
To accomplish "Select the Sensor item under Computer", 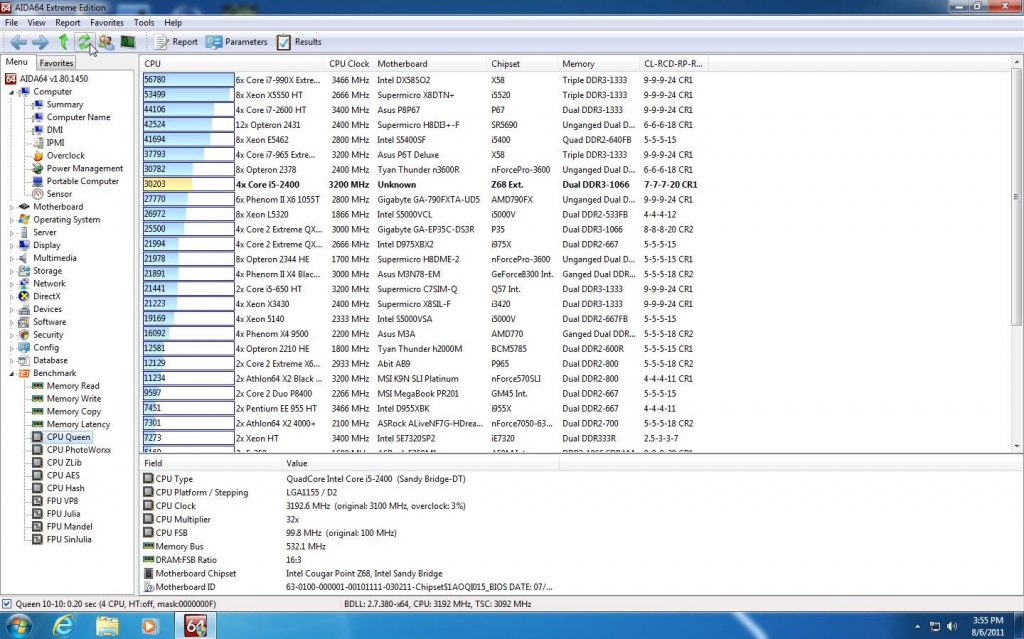I will (58, 194).
